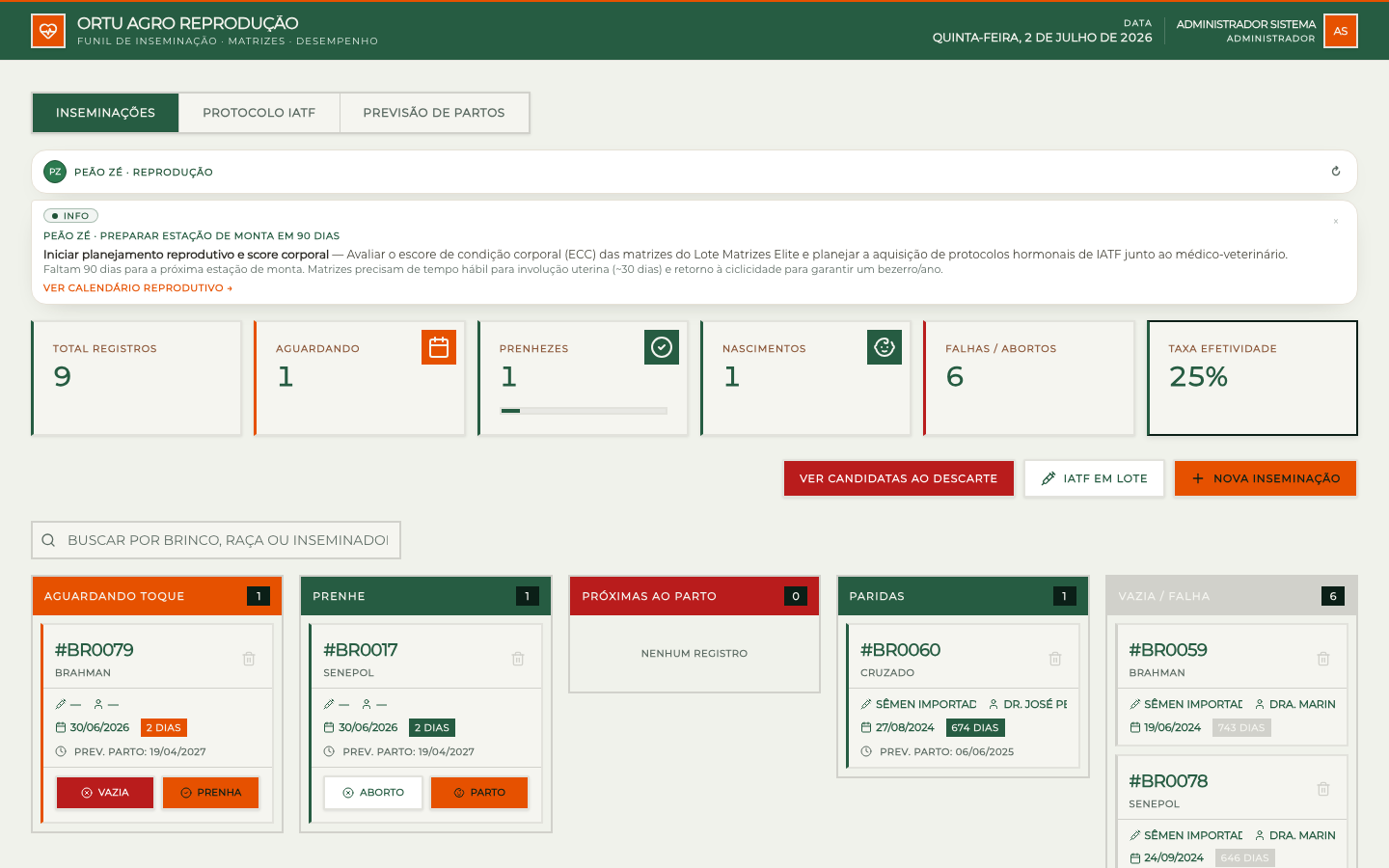Open the Previsão de Partos tab
Screen dimensions: 1389x868
pyautogui.click(x=434, y=113)
